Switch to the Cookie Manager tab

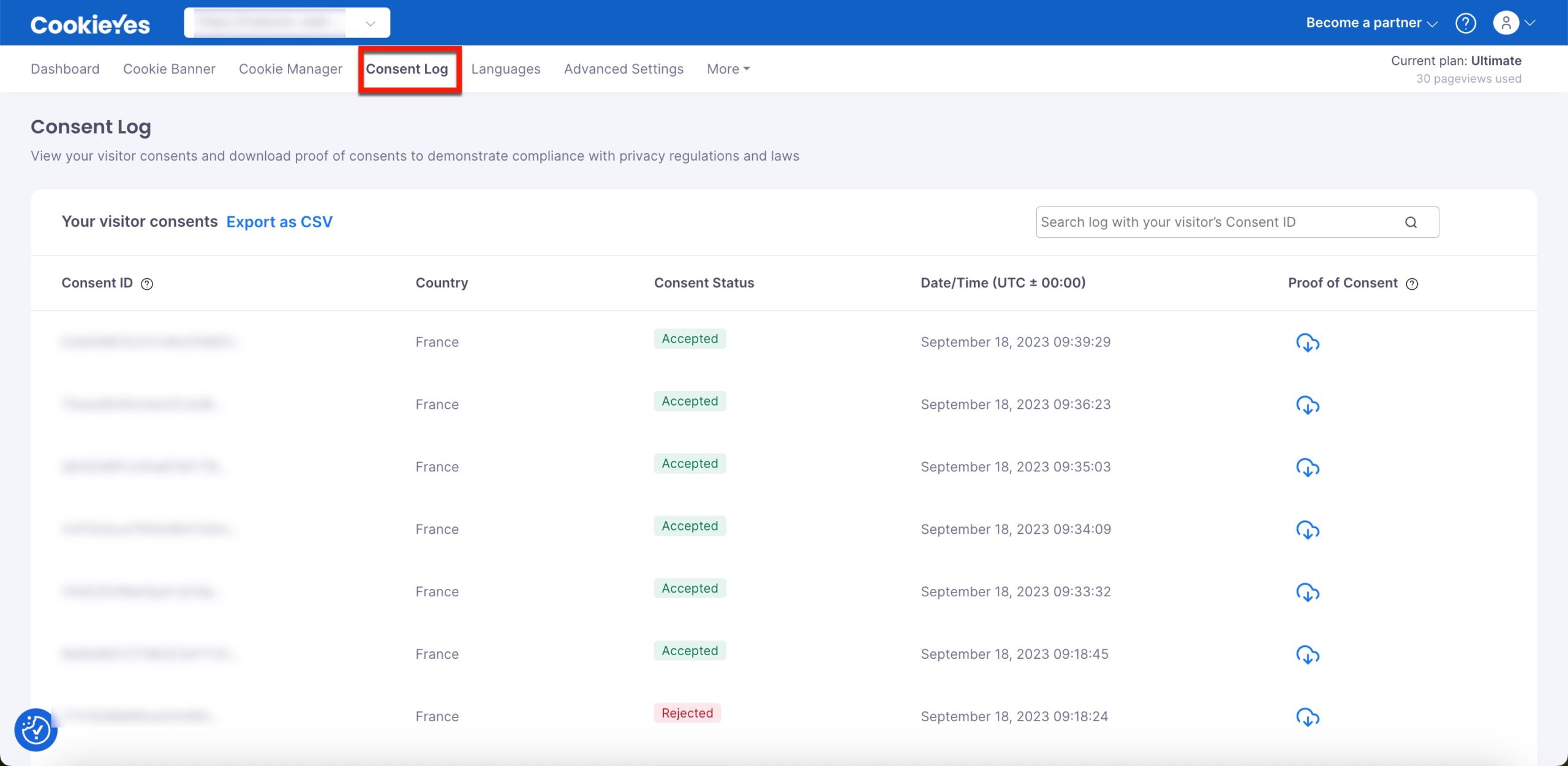click(x=290, y=69)
